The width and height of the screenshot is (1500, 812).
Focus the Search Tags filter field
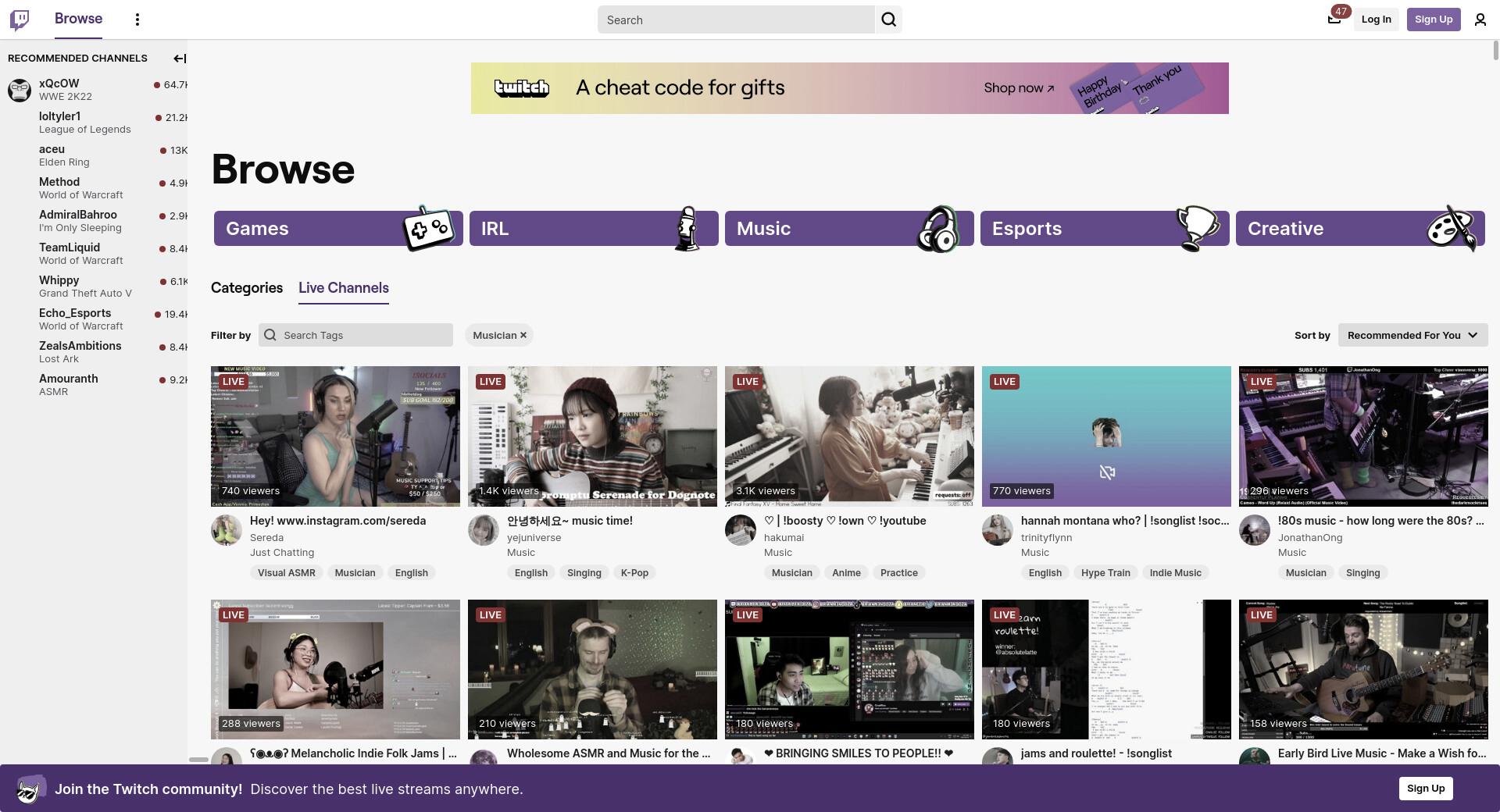coord(355,335)
